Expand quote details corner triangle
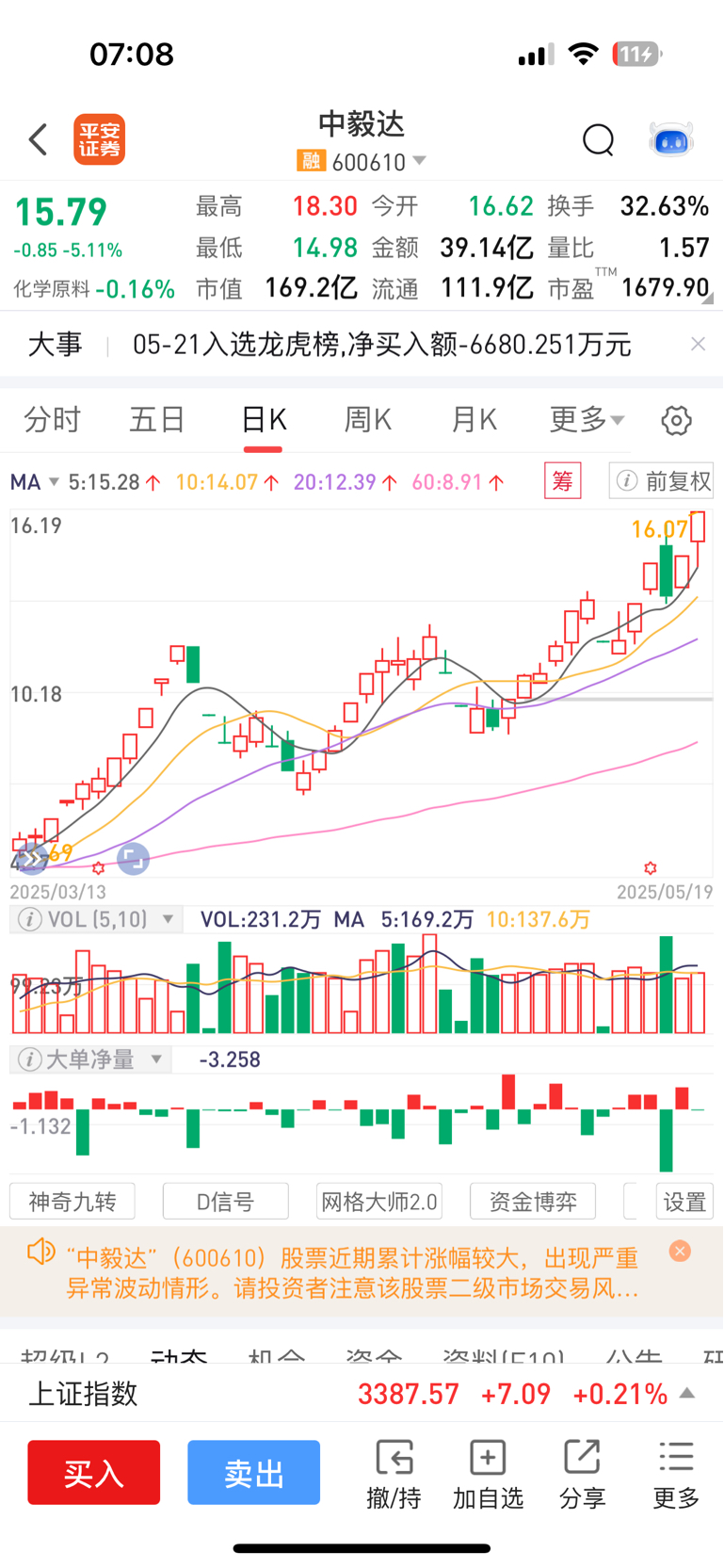 (x=708, y=299)
